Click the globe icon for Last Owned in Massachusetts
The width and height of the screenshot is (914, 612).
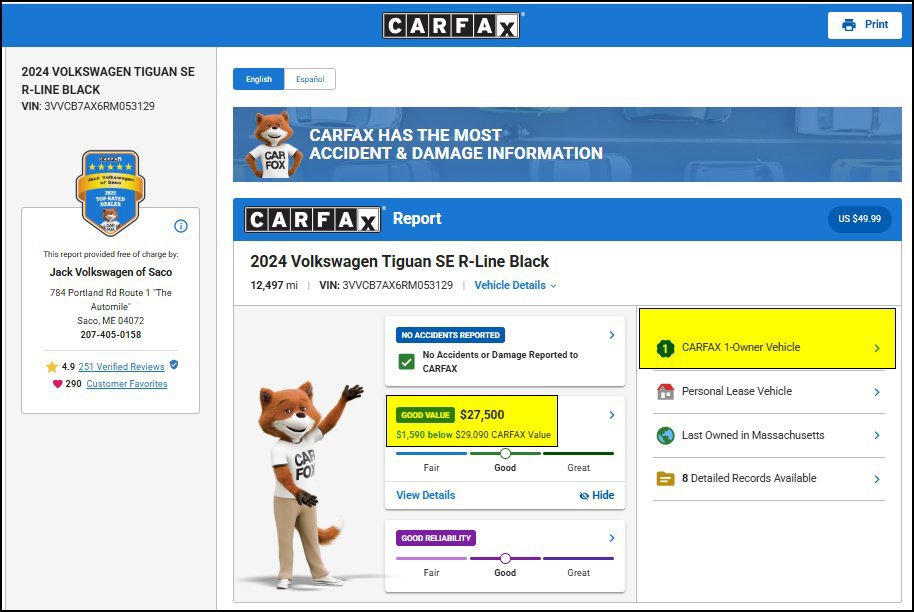tap(665, 435)
